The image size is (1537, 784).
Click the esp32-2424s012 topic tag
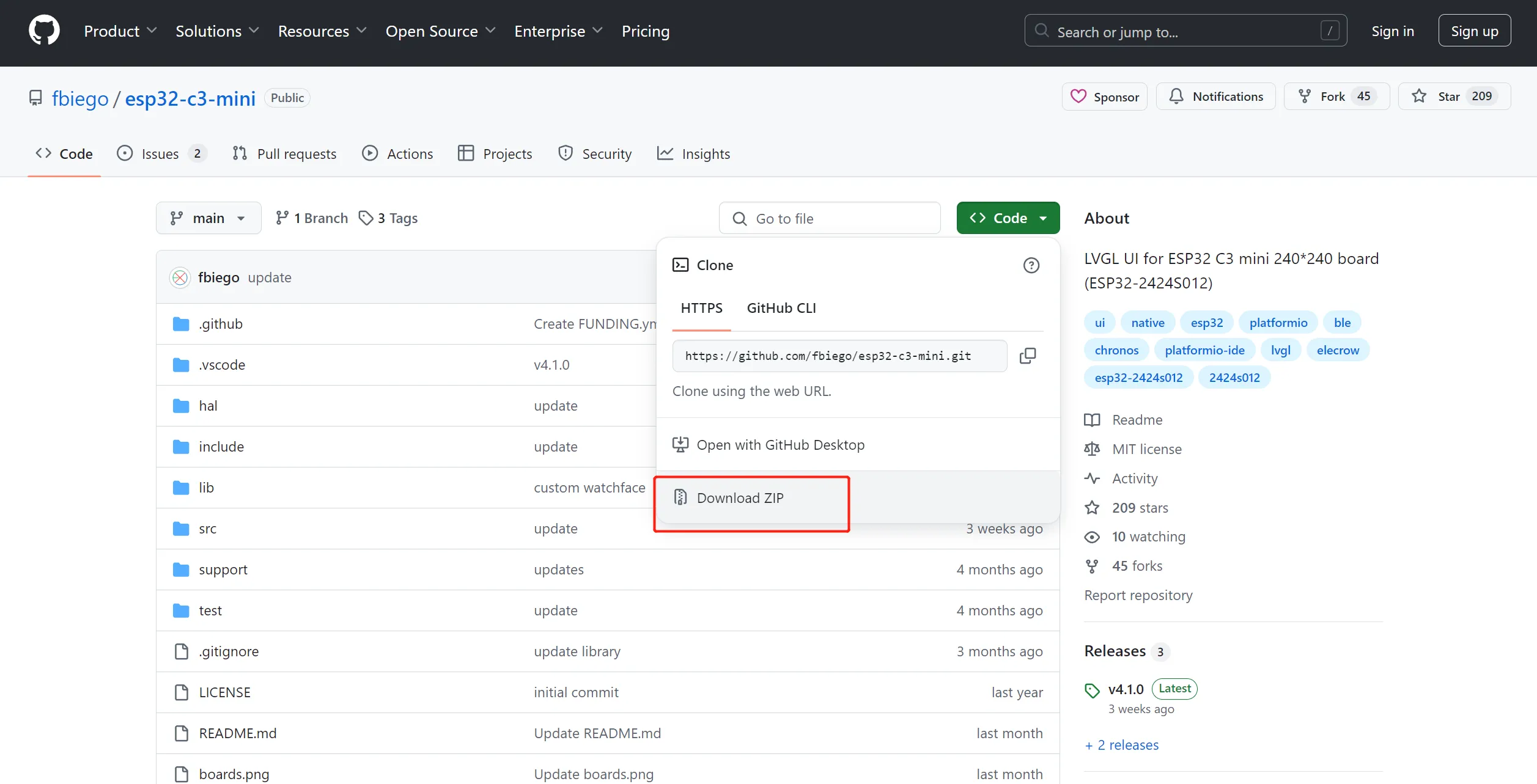pos(1138,378)
